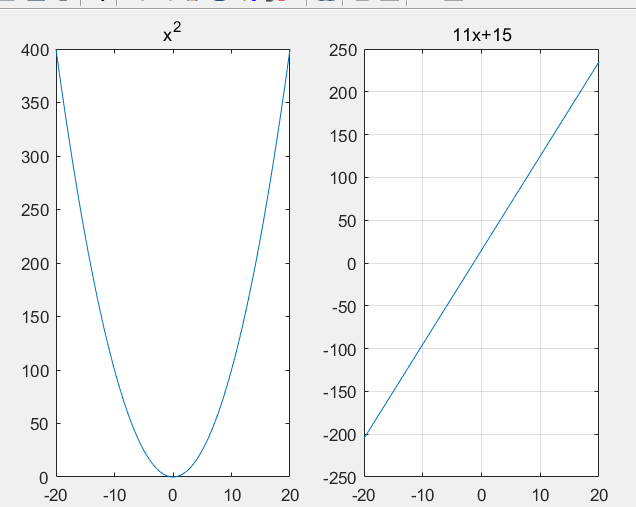
Task: Click the -200 y-axis tick label
Action: coord(340,436)
